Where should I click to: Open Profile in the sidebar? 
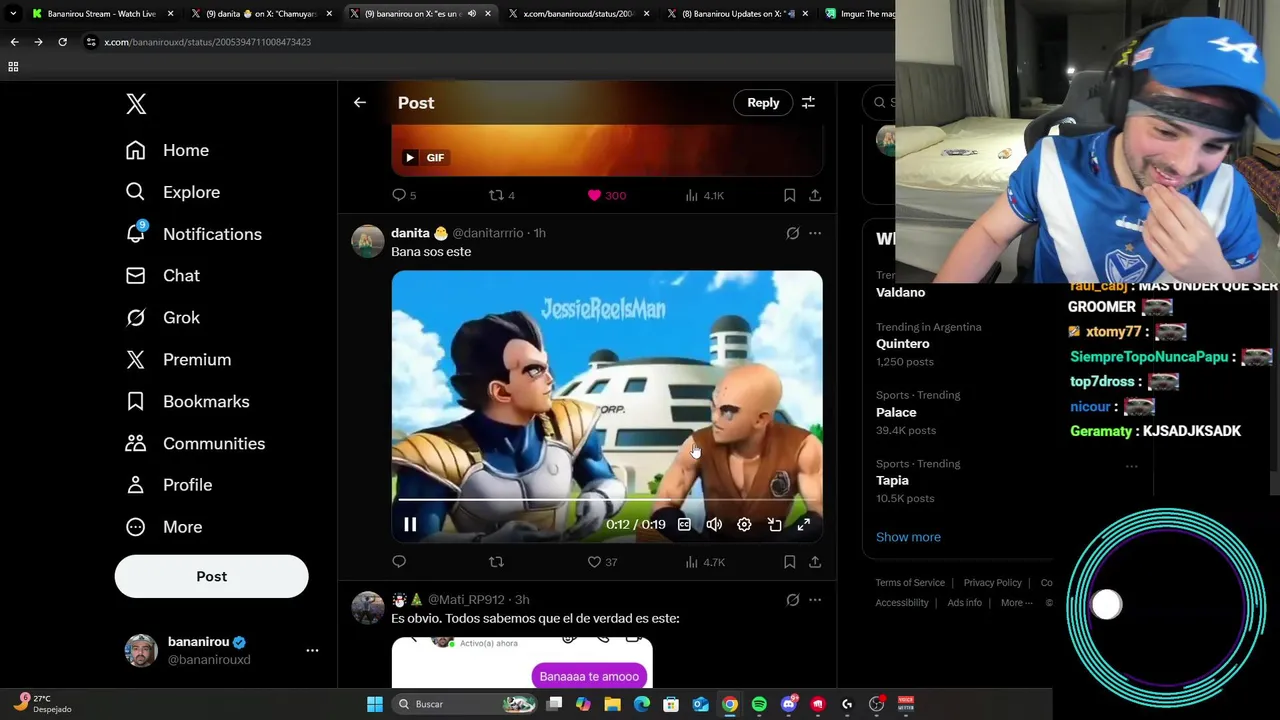(x=168, y=485)
